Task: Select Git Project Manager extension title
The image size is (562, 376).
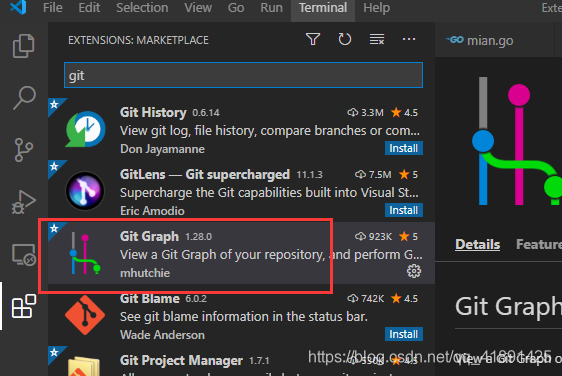Action: [x=181, y=361]
